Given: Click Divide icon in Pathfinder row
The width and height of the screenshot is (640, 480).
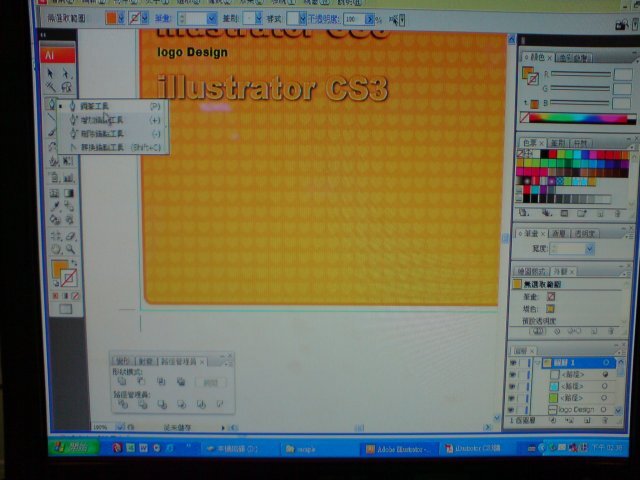Looking at the screenshot, I should pos(122,404).
